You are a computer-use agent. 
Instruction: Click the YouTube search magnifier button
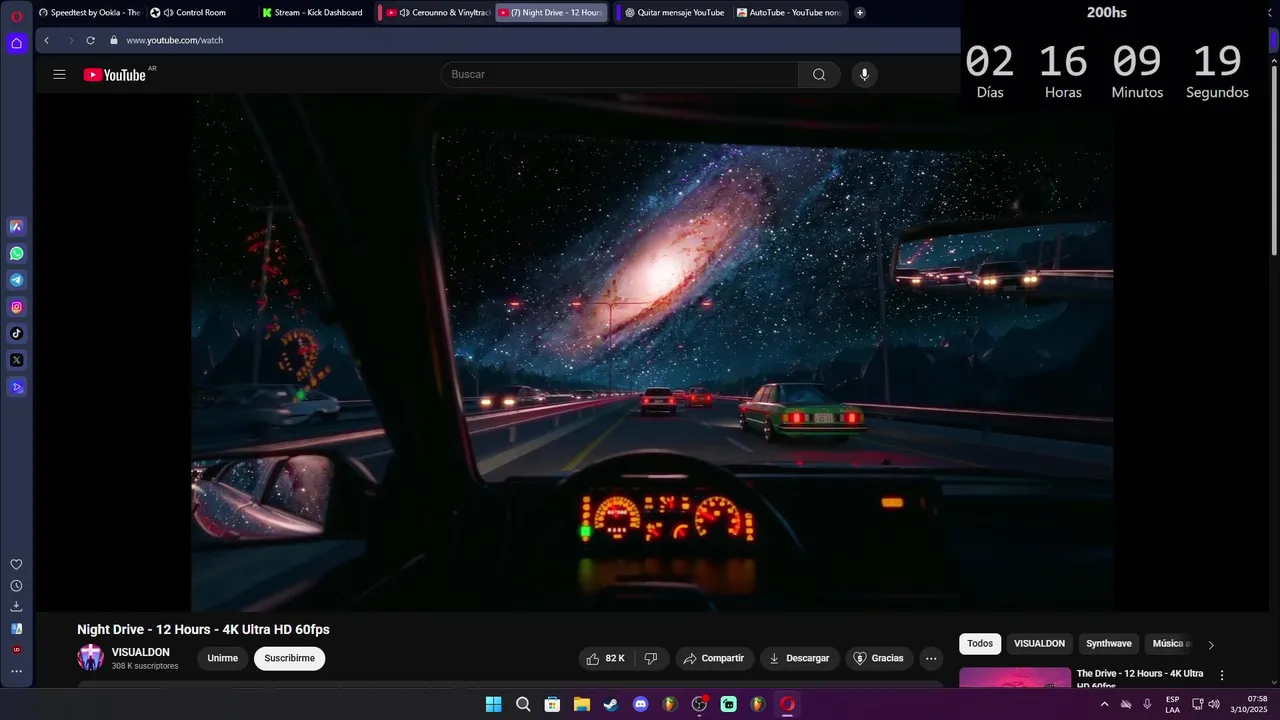point(819,74)
